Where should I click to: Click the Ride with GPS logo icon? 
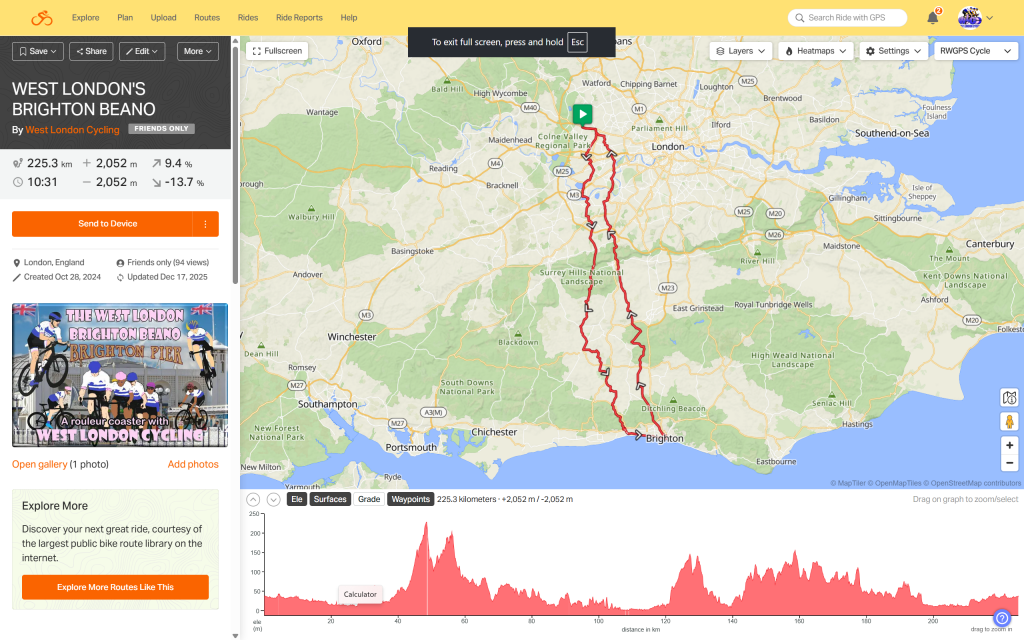click(41, 18)
